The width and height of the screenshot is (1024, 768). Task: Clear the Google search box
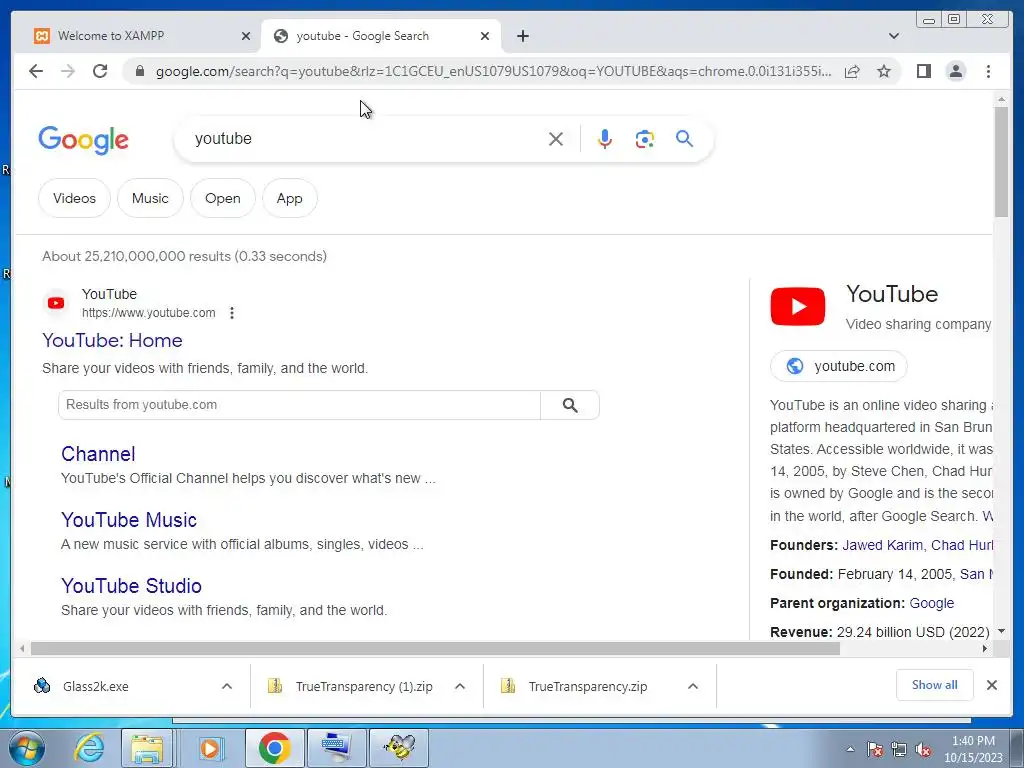[x=556, y=139]
